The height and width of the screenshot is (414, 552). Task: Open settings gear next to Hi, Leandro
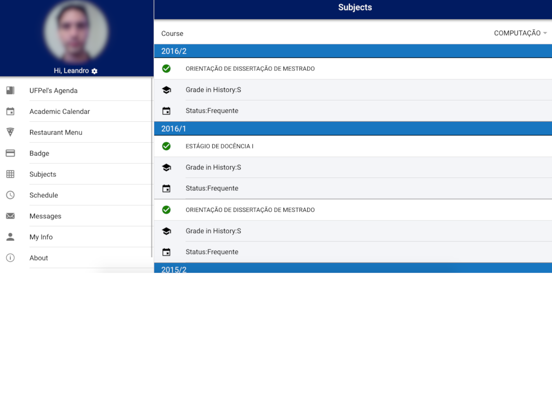(x=94, y=71)
